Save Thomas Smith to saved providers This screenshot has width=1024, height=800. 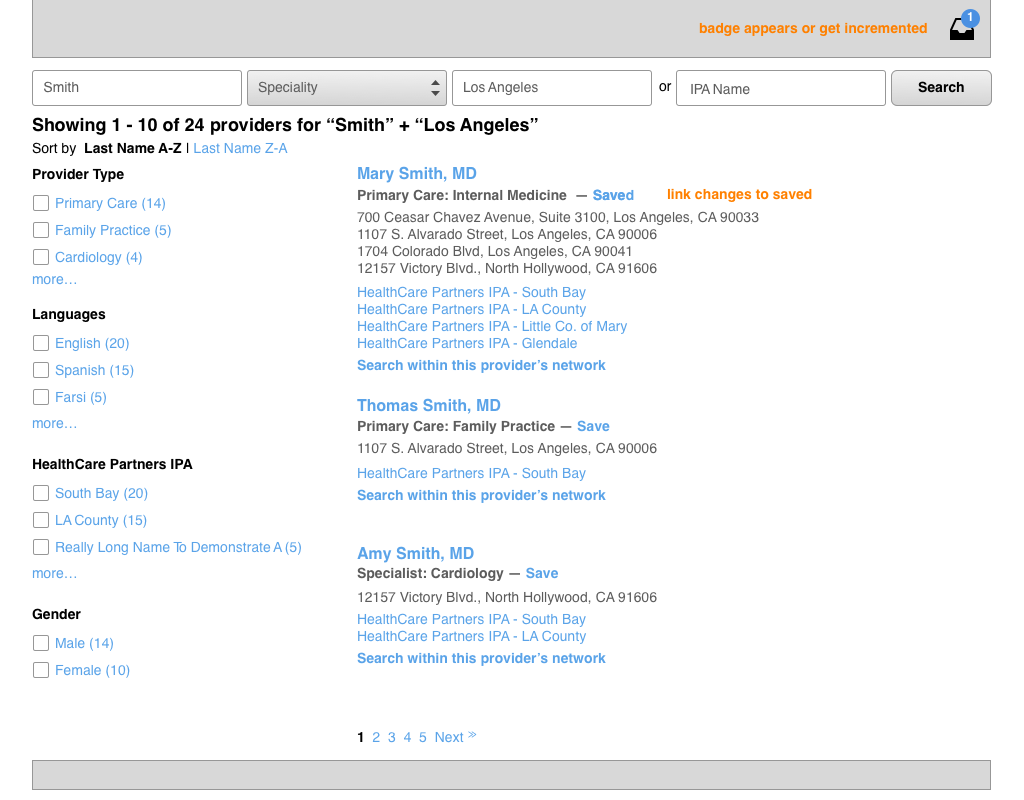pos(593,426)
